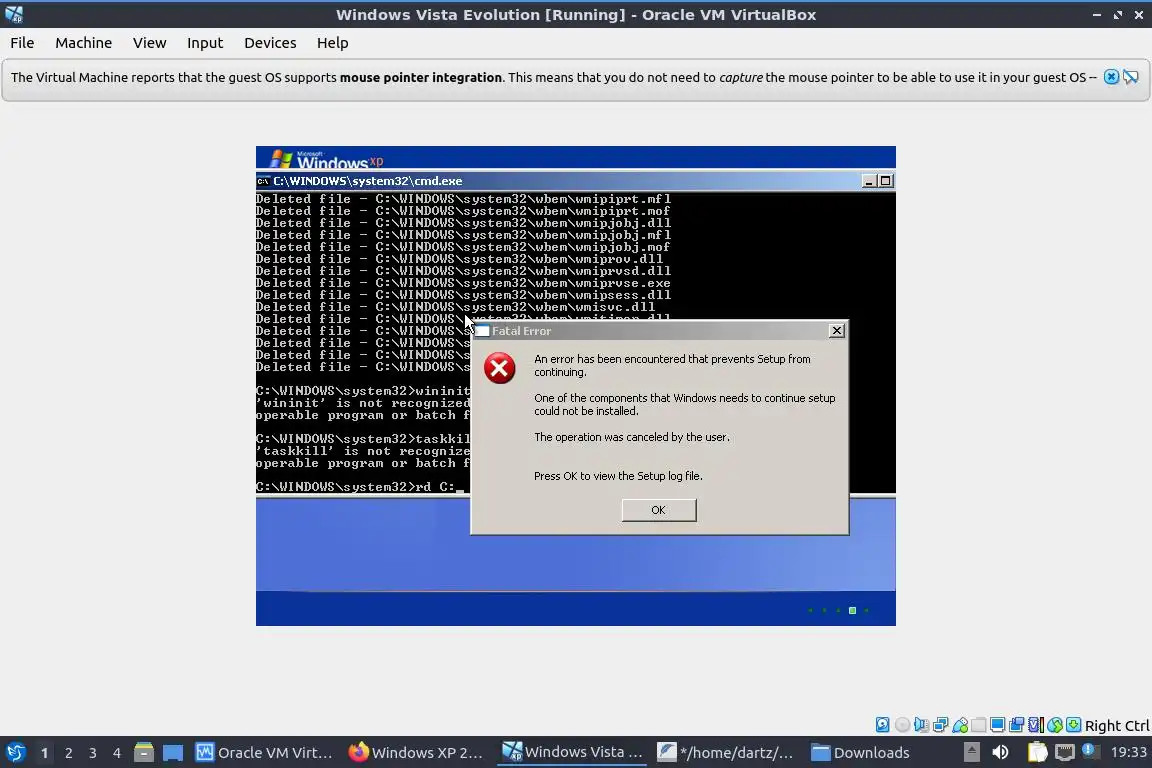Click the cmd.exe window title bar icon
This screenshot has width=1152, height=768.
click(262, 181)
